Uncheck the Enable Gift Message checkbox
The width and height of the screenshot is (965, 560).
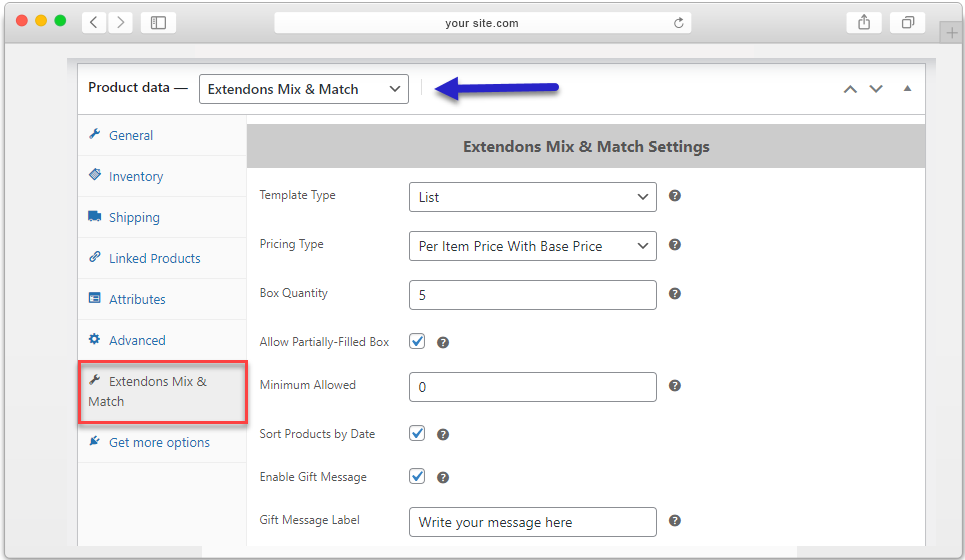pos(417,476)
